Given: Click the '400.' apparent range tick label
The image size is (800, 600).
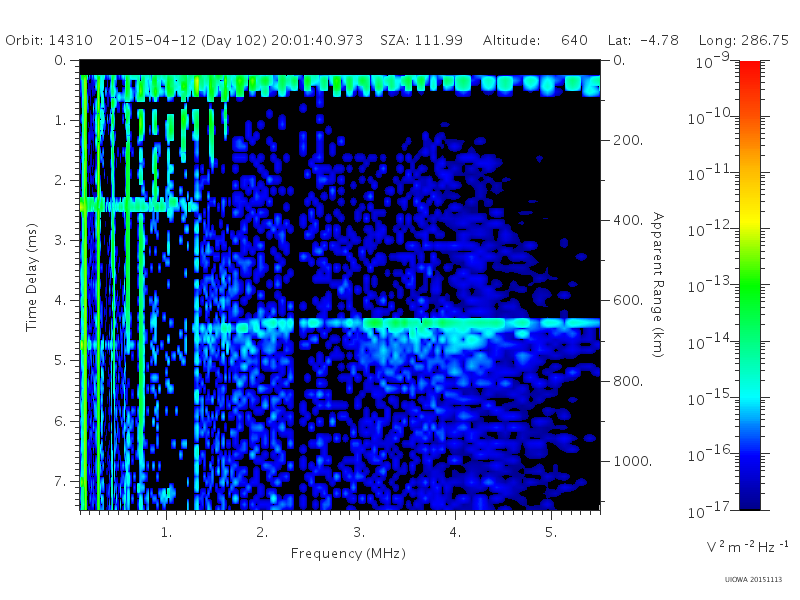Looking at the screenshot, I should click(628, 220).
